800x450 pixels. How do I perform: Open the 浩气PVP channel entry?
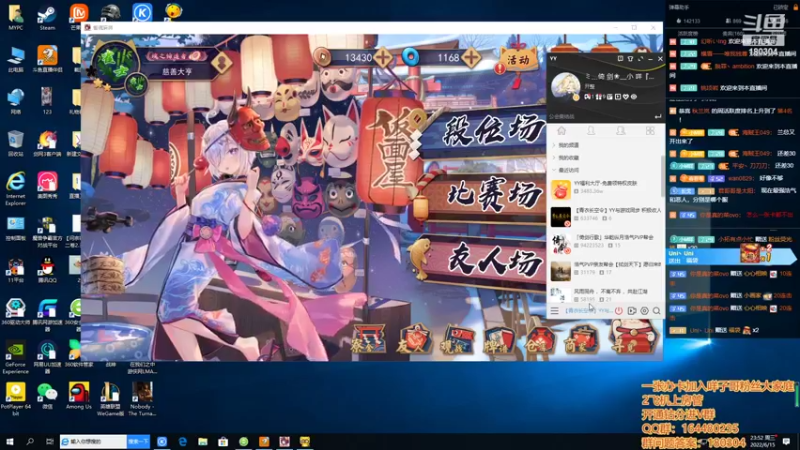[605, 270]
